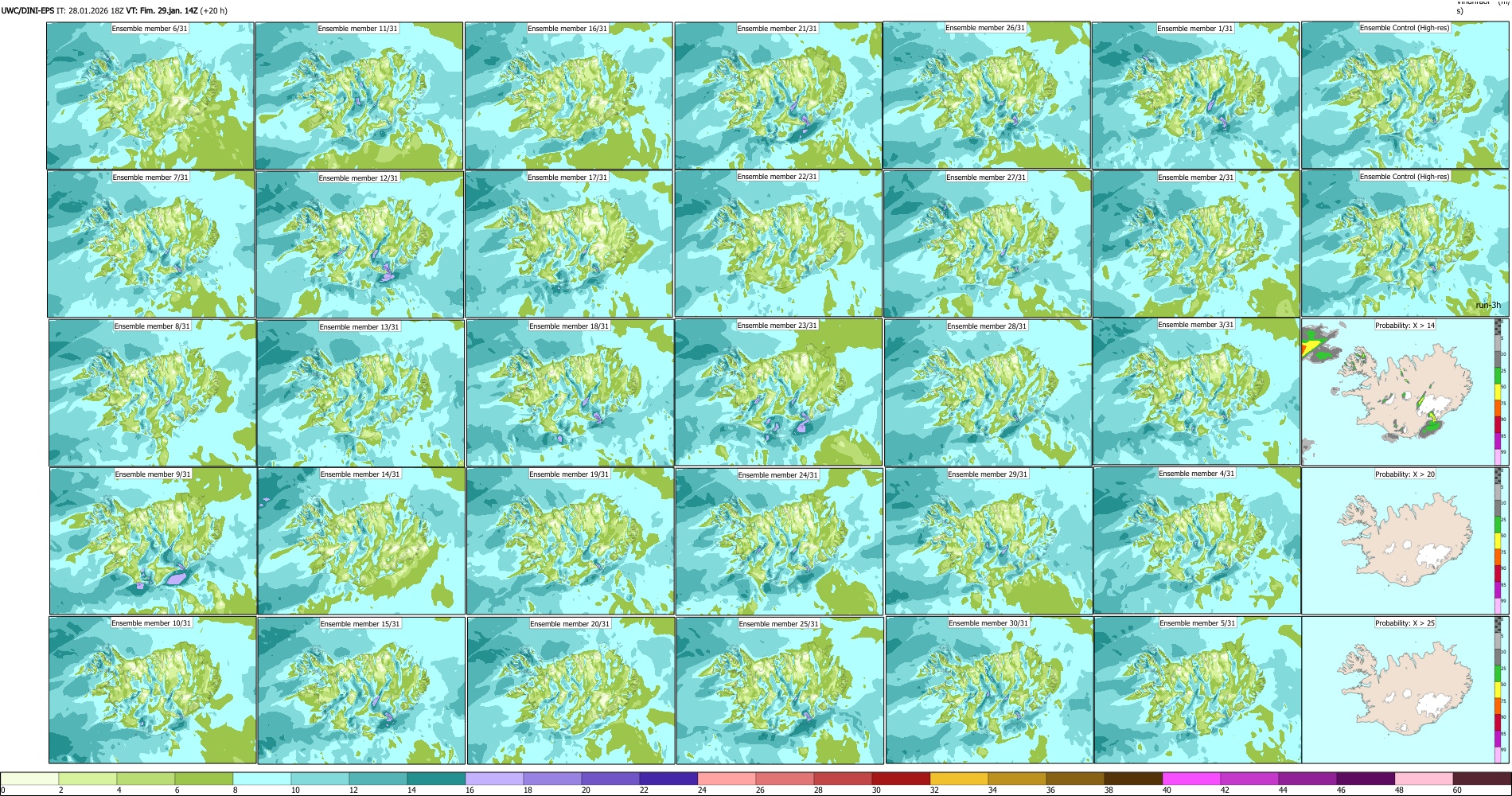This screenshot has width=1512, height=796.
Task: View the Ensemble member 30/31 panel
Action: 989,690
